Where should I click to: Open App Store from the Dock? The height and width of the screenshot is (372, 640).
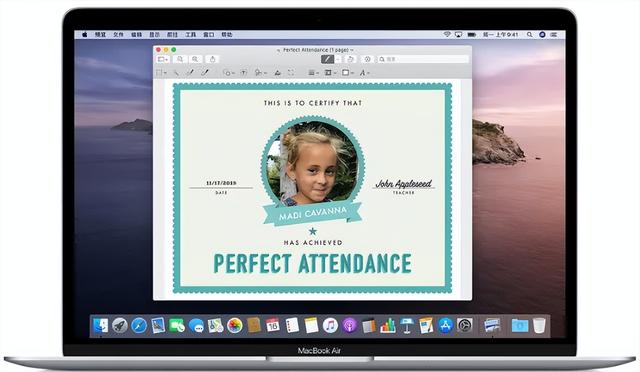point(445,325)
